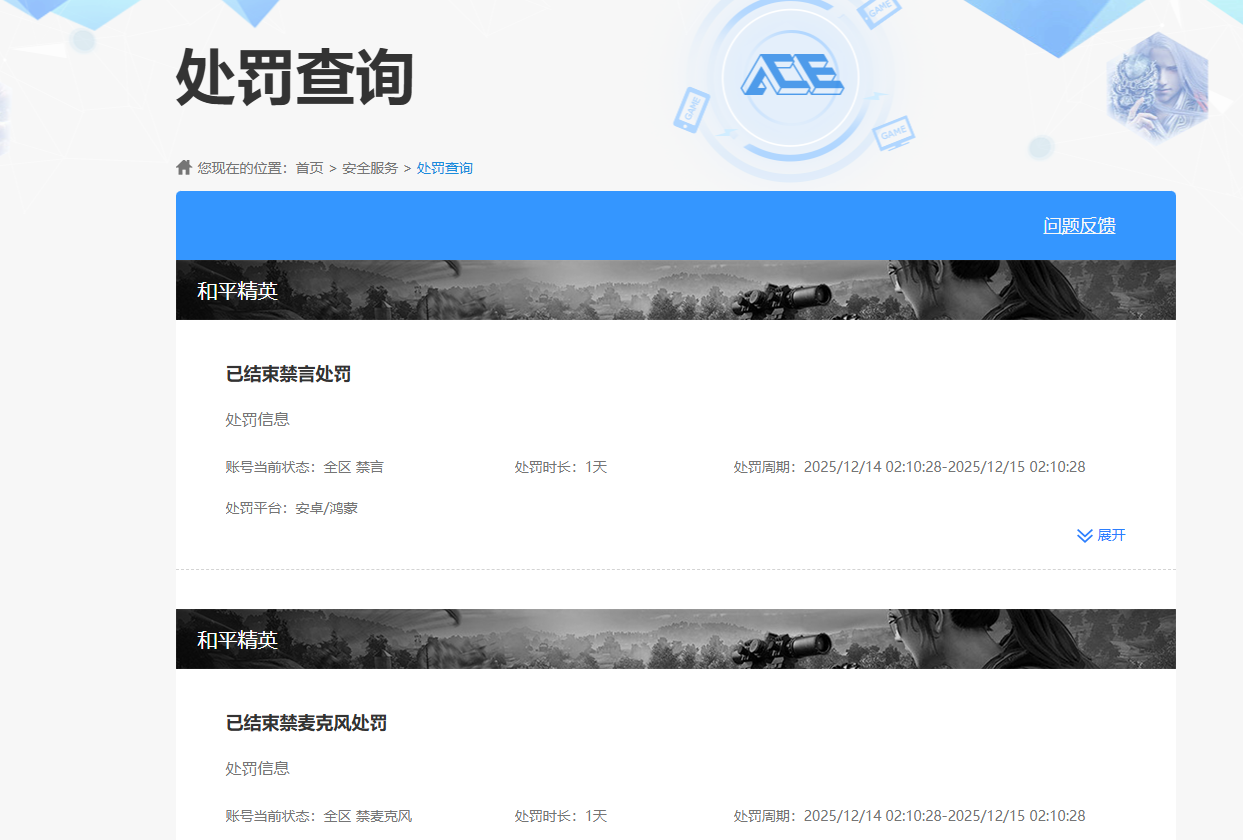
Task: Select the 已结束禁麦克风处罚 heading
Action: tap(307, 723)
